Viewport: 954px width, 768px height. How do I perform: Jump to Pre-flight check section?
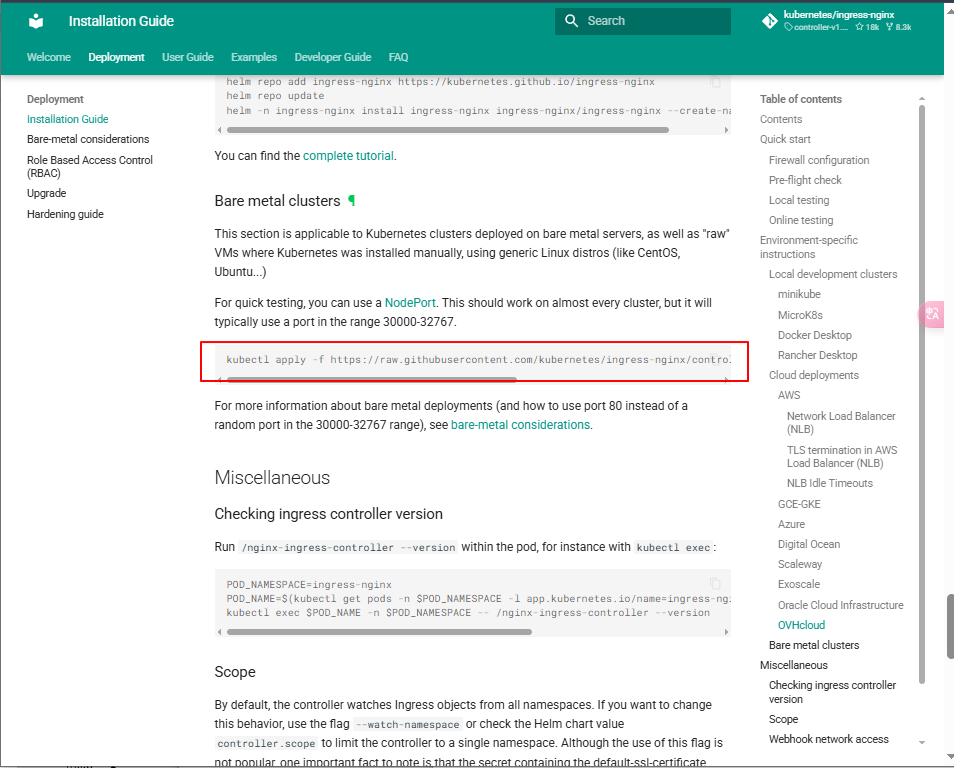click(x=805, y=180)
